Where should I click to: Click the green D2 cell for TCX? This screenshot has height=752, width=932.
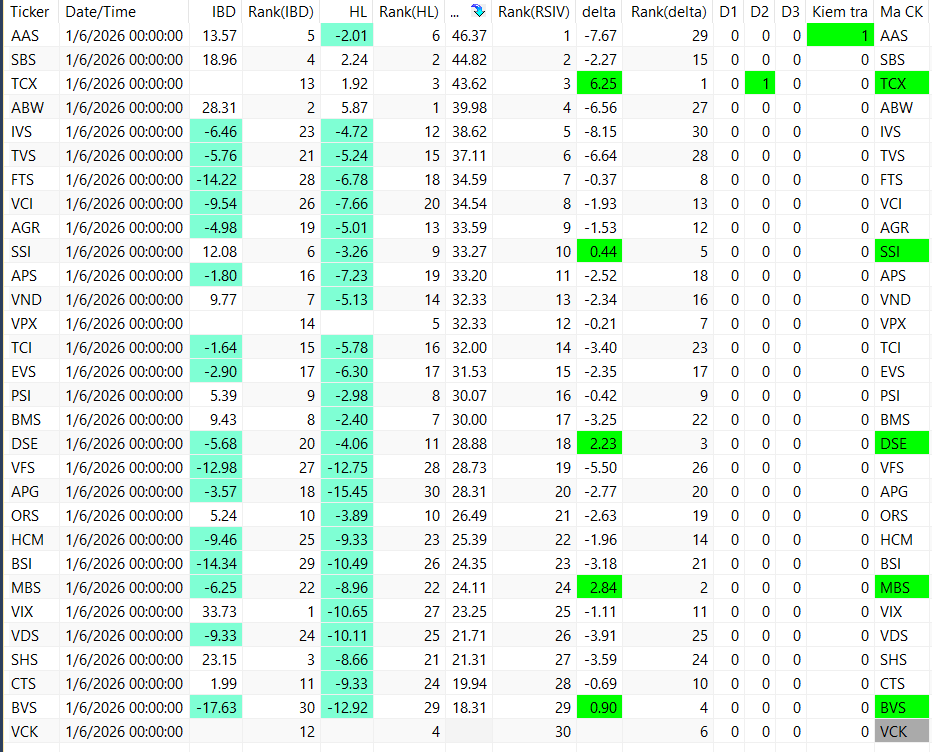760,84
